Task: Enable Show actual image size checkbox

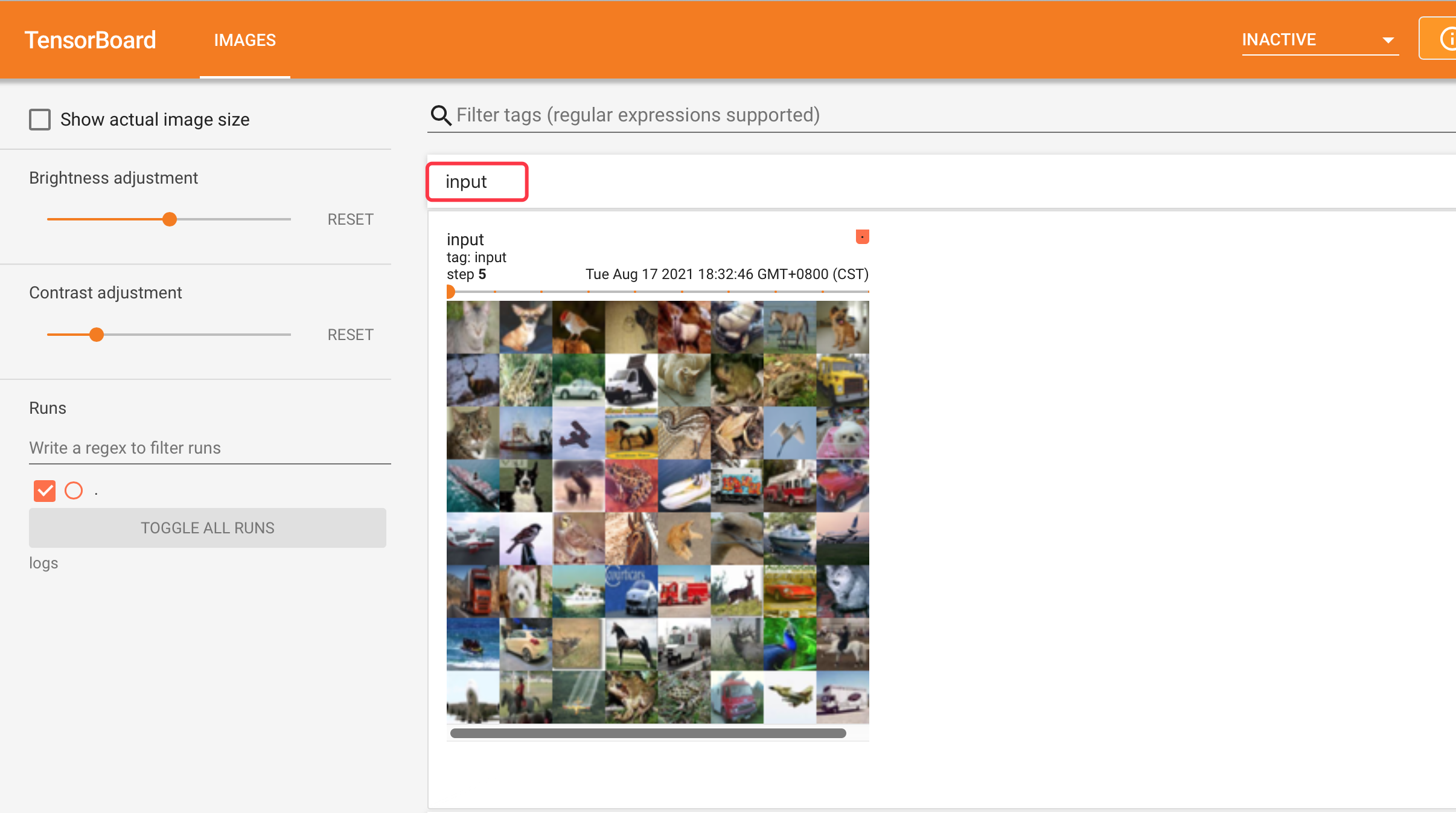Action: point(40,120)
